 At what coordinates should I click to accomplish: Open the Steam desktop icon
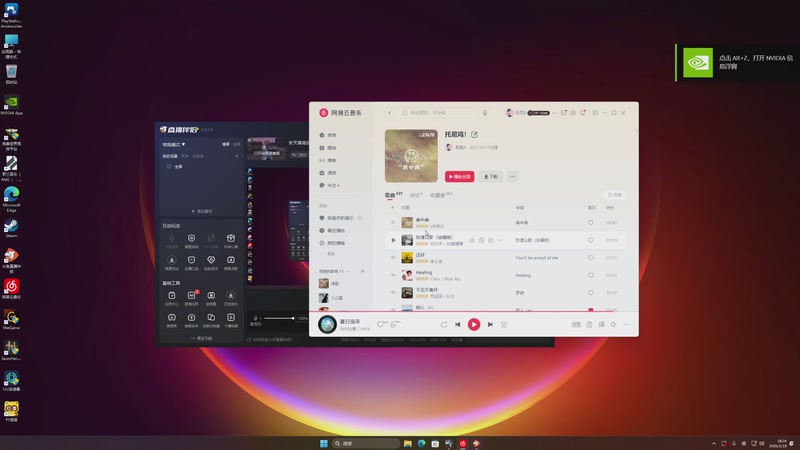point(11,228)
